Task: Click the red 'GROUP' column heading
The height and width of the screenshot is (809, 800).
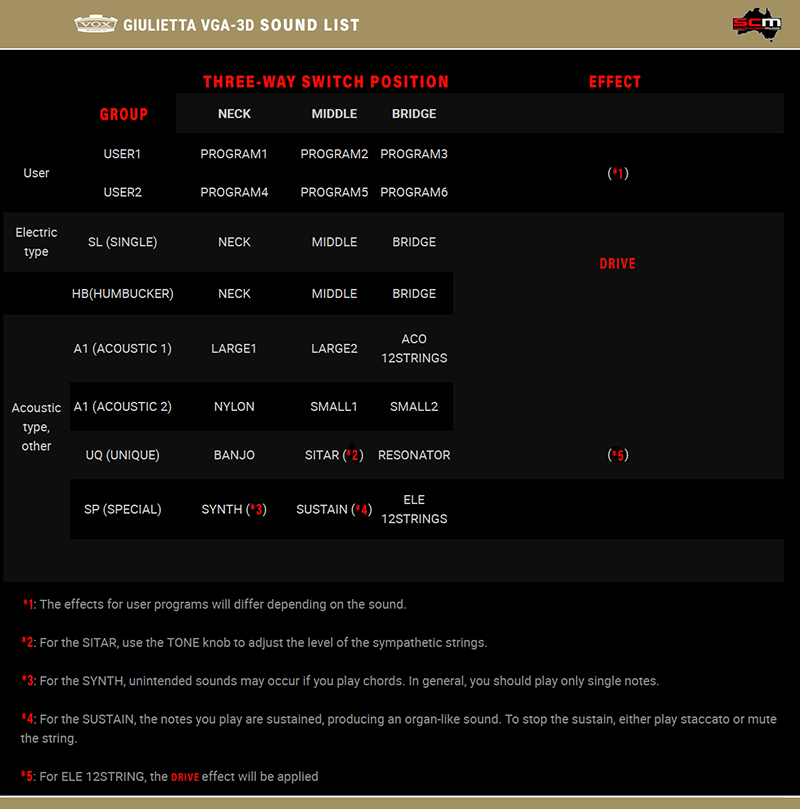Action: pyautogui.click(x=124, y=114)
